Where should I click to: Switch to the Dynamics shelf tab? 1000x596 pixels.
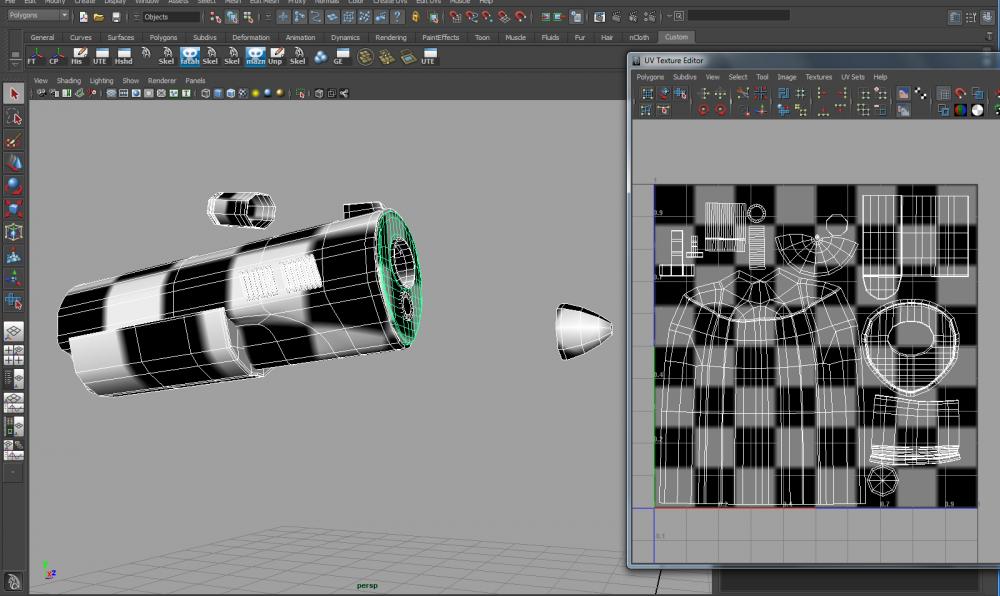(345, 38)
